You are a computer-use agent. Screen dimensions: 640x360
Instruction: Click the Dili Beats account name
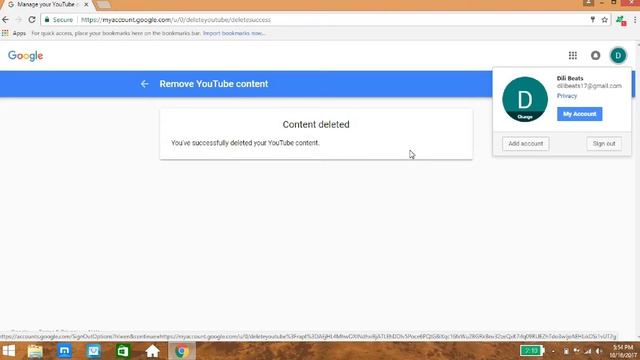click(570, 78)
